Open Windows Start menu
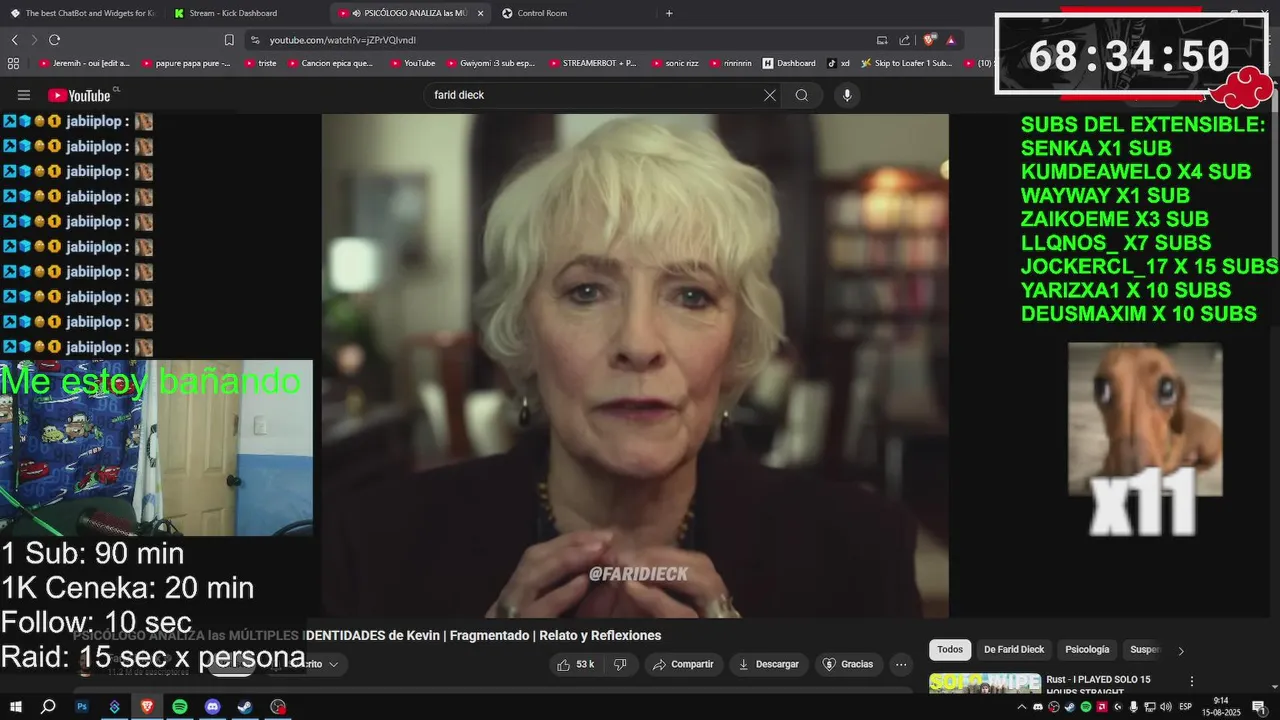The image size is (1280, 720). 15,706
